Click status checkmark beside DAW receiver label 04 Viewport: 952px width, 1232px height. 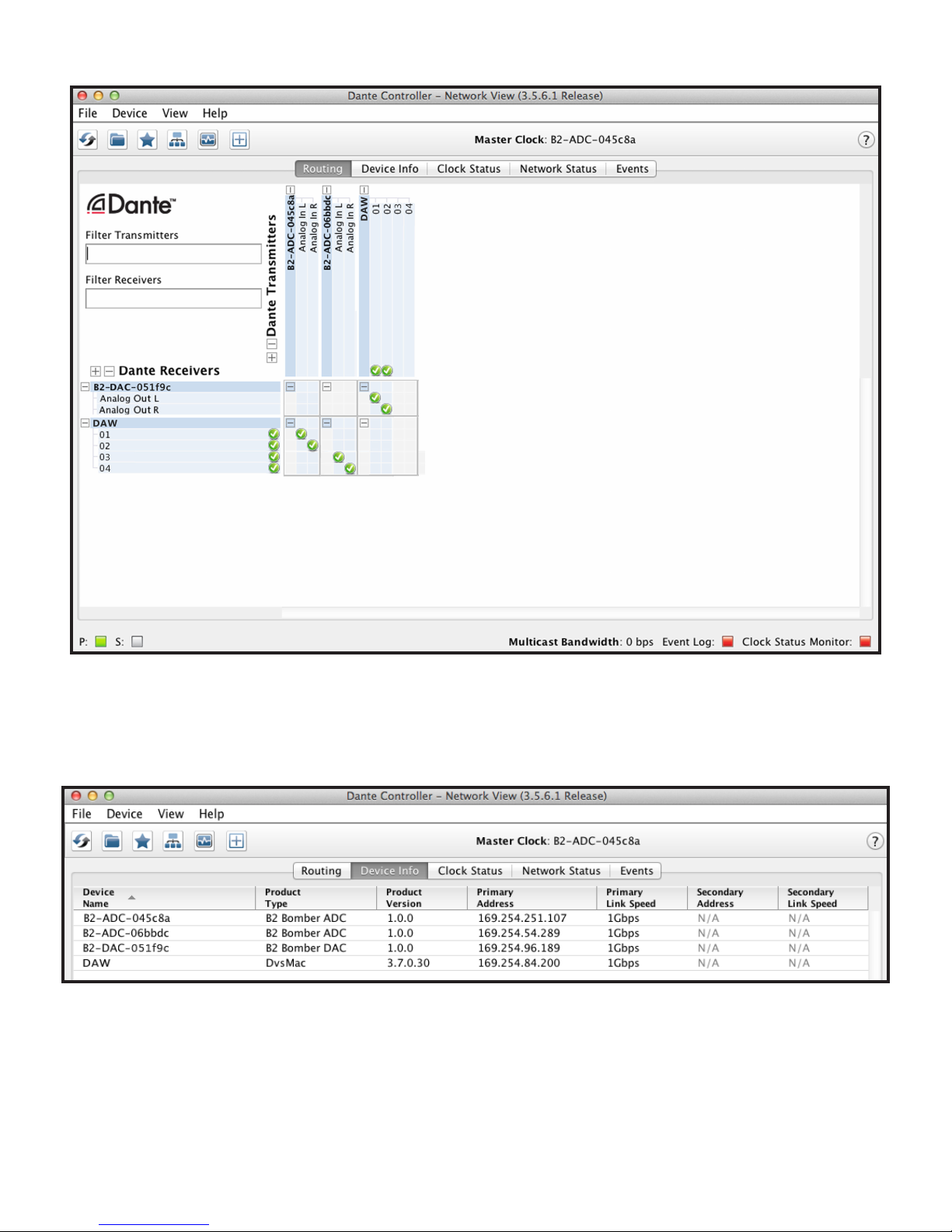[x=274, y=468]
